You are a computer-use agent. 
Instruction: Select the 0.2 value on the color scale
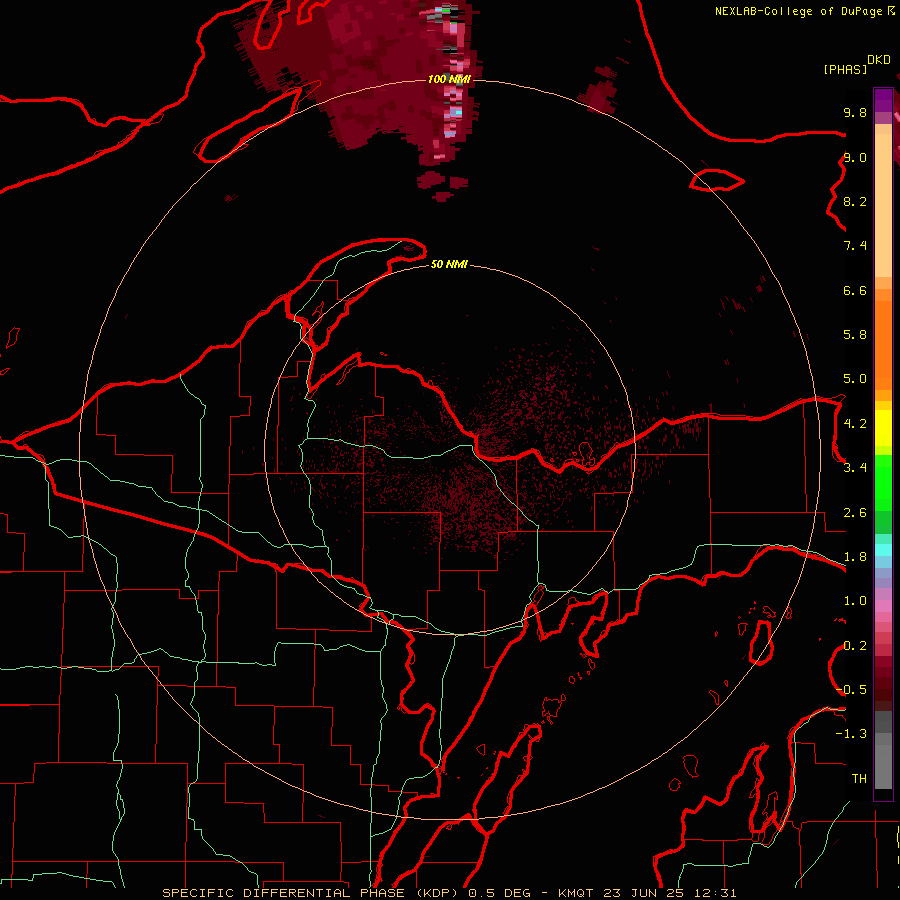click(x=855, y=646)
